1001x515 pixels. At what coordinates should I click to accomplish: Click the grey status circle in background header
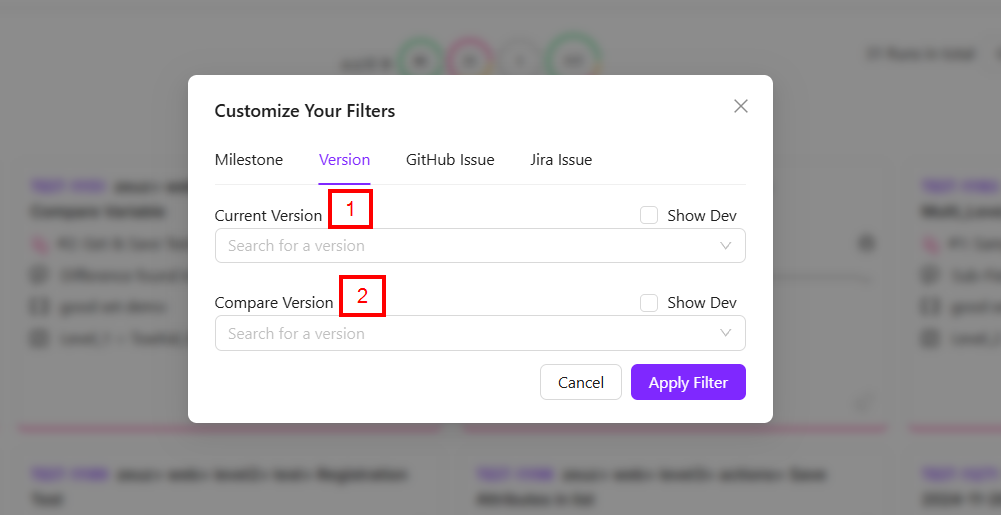click(519, 60)
